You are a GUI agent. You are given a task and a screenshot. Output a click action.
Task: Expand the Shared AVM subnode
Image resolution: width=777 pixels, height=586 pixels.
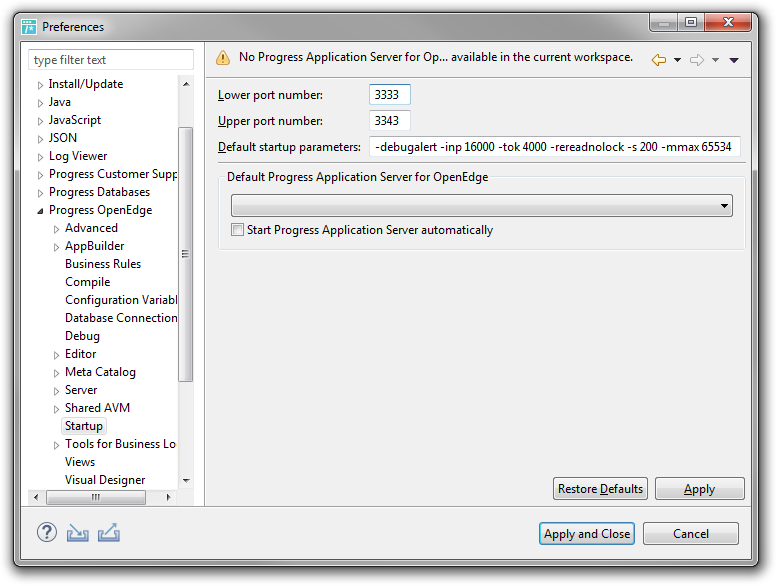[x=56, y=409]
